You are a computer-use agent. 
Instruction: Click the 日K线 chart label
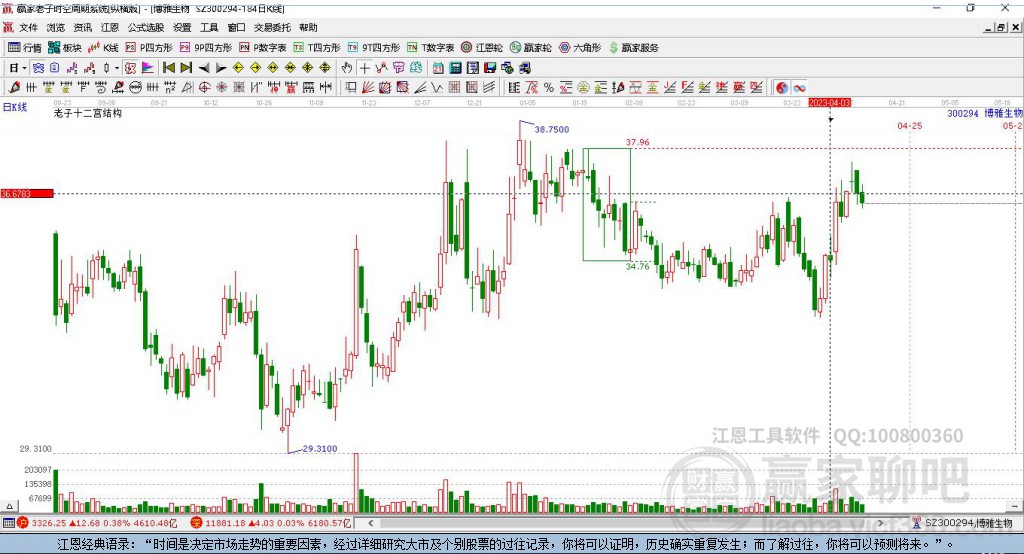click(x=15, y=107)
